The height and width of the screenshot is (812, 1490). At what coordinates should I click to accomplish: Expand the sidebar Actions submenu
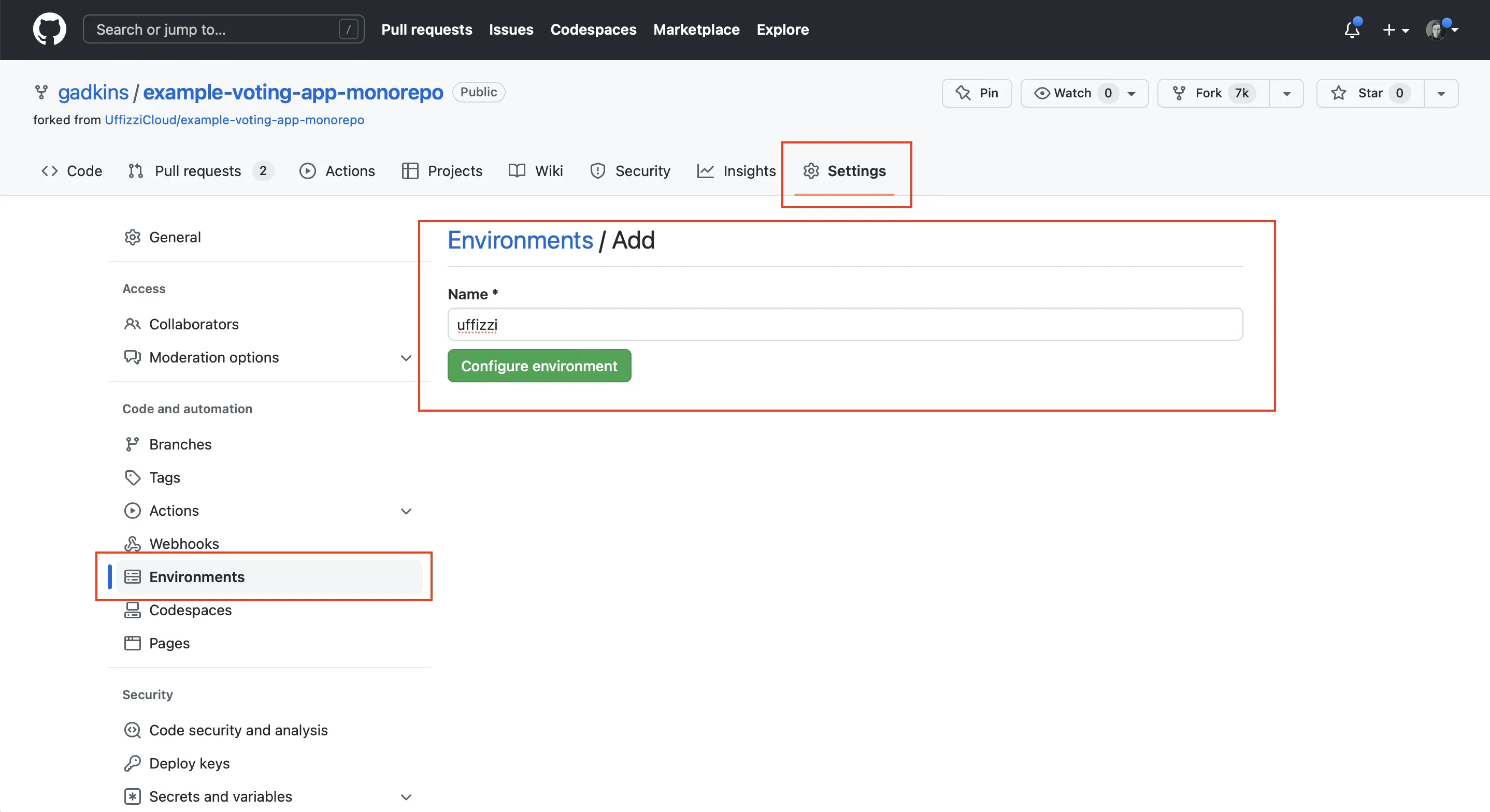(x=406, y=511)
